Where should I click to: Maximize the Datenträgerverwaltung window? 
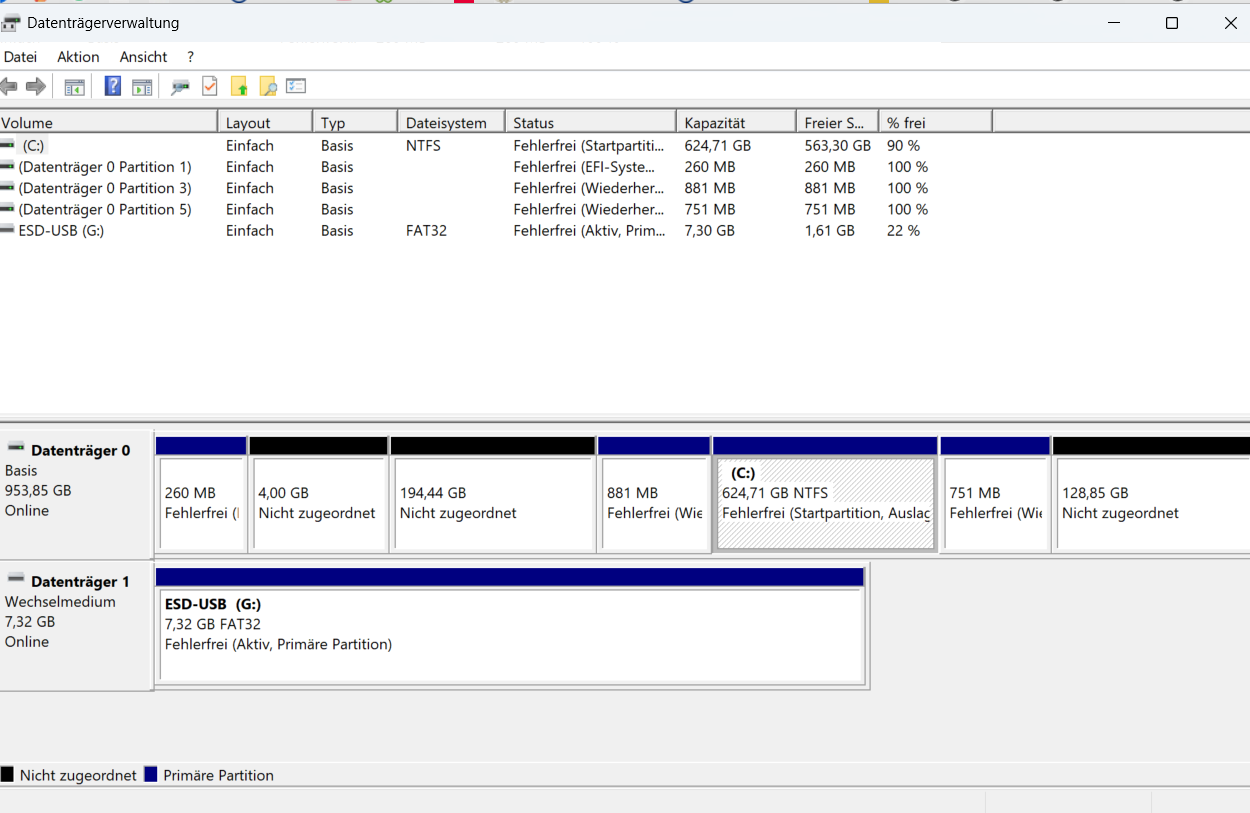(x=1172, y=23)
